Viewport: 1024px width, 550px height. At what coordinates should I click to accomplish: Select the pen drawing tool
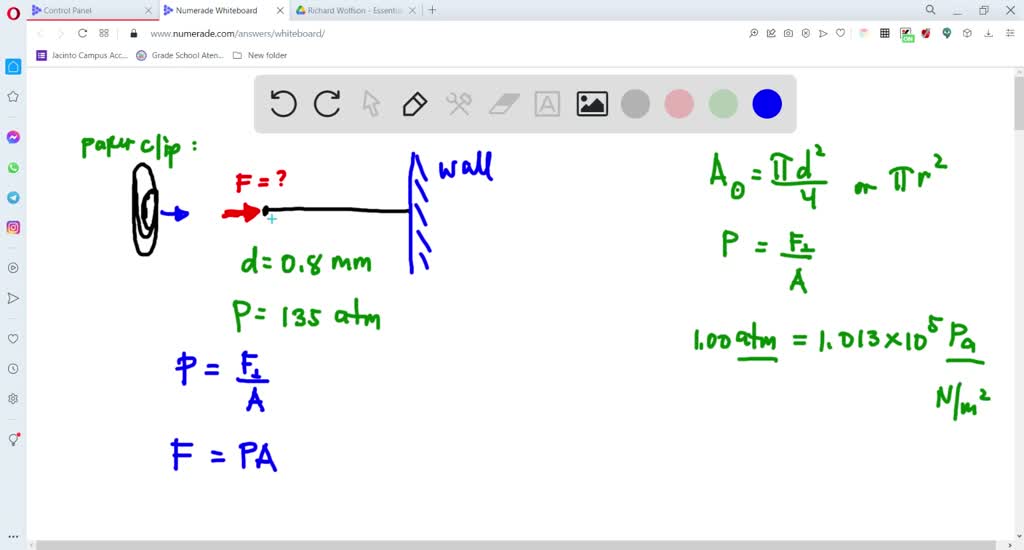pos(415,104)
